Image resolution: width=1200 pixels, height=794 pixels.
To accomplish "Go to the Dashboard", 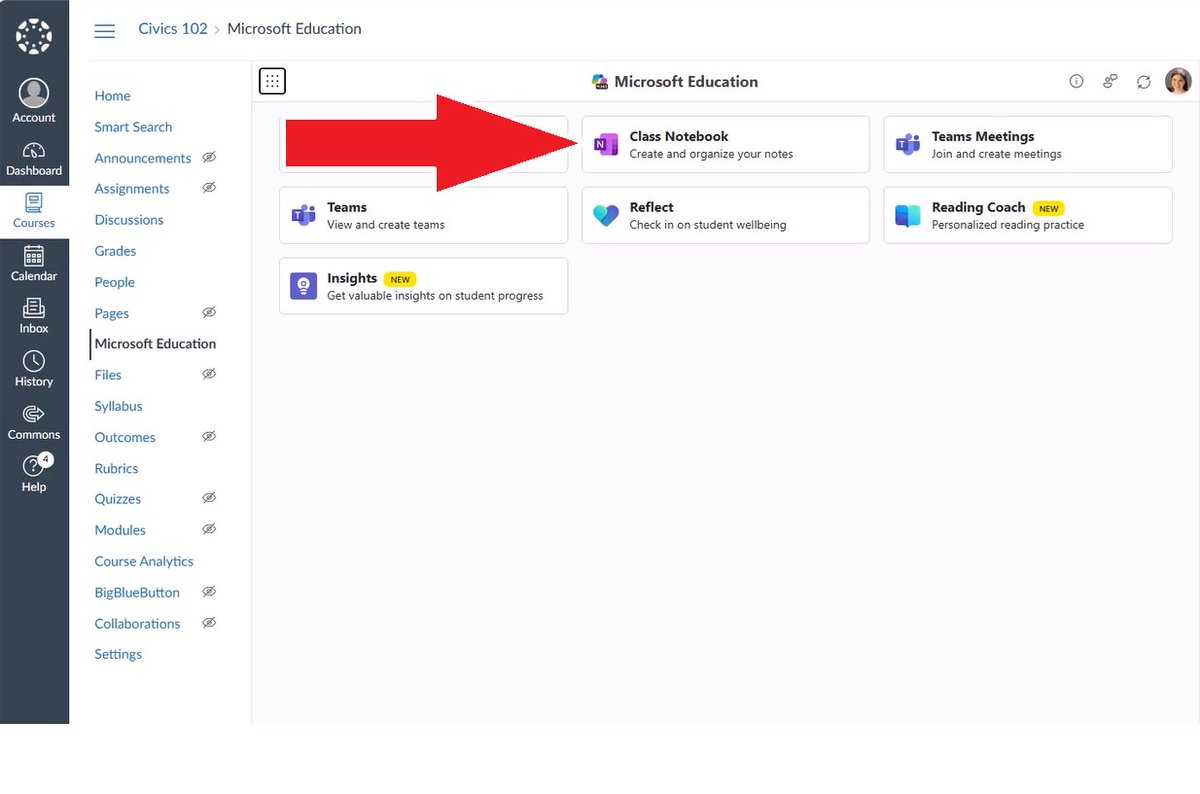I will 34,159.
